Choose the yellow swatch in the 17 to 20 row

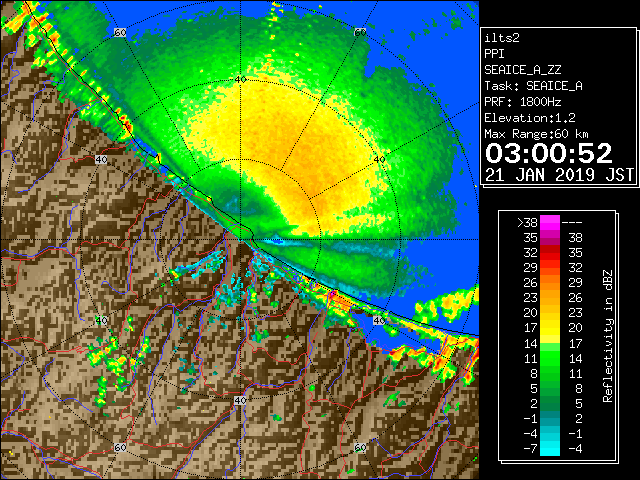coord(550,328)
